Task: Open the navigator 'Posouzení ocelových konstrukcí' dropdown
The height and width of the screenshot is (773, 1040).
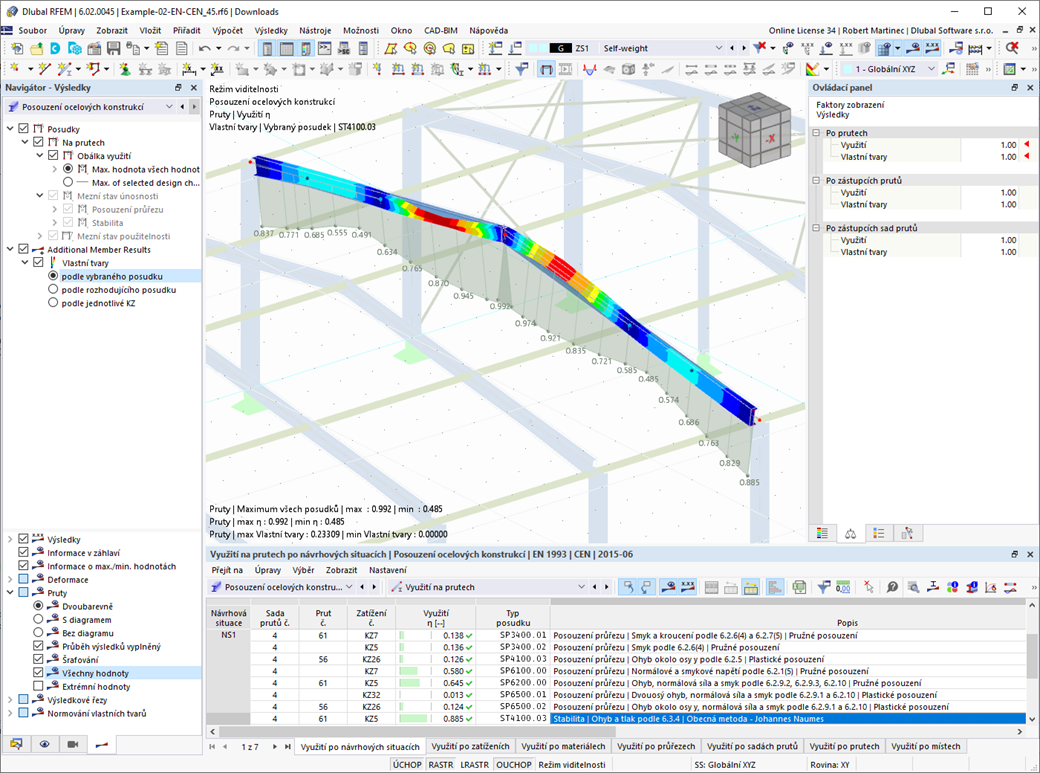Action: (x=169, y=107)
